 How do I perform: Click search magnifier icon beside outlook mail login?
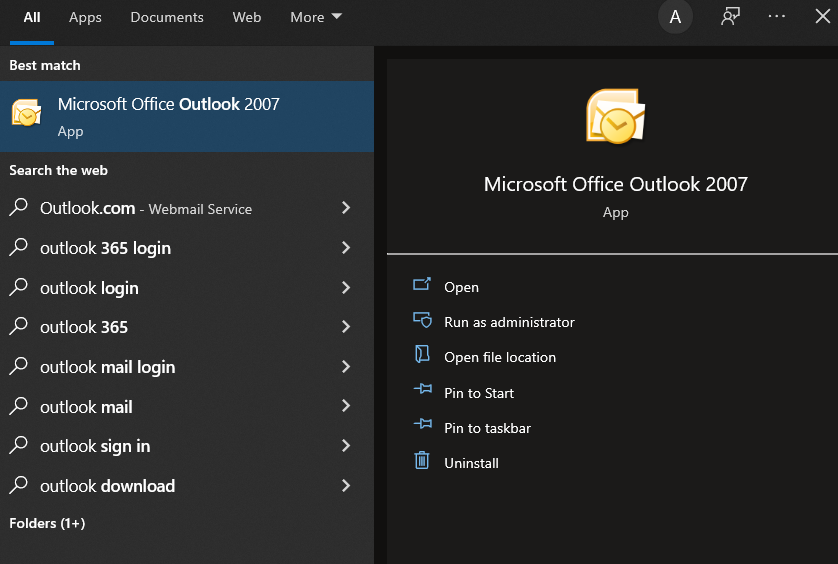tap(18, 366)
